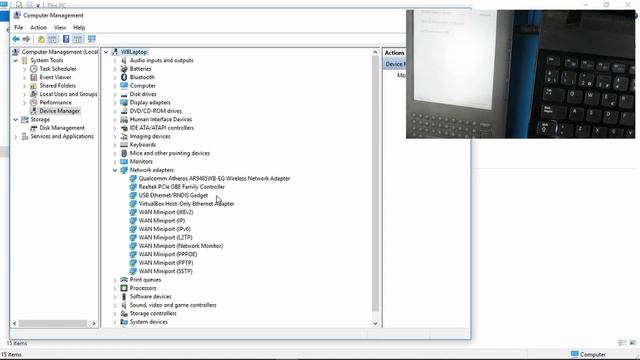Select Device Manager in left tree
The image size is (640, 360).
[60, 111]
